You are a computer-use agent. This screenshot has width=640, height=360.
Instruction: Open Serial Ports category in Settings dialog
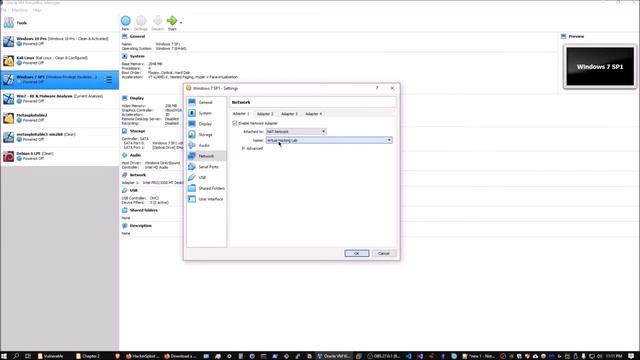coord(206,167)
